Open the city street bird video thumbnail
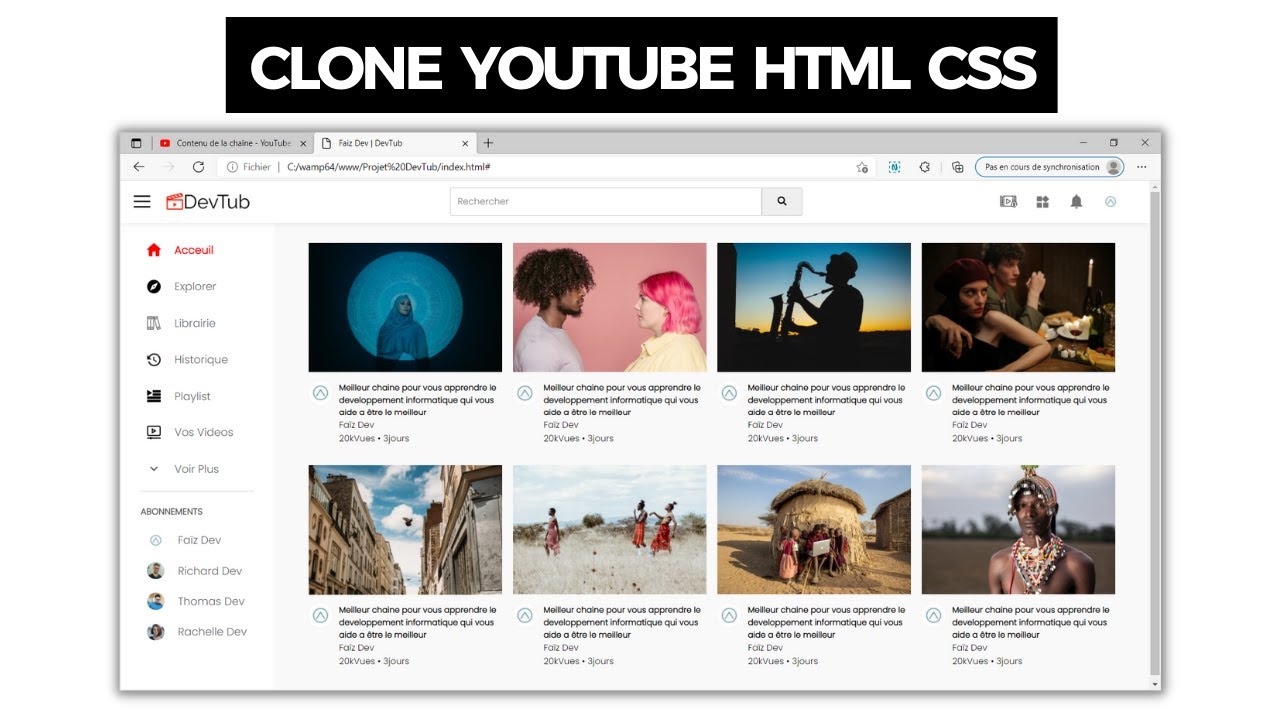 pos(405,530)
